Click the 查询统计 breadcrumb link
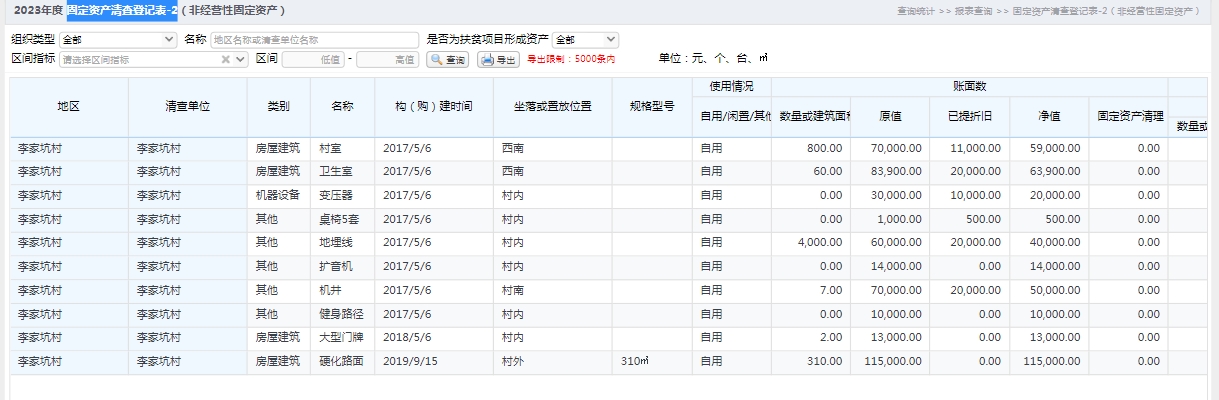The height and width of the screenshot is (400, 1219). [917, 11]
